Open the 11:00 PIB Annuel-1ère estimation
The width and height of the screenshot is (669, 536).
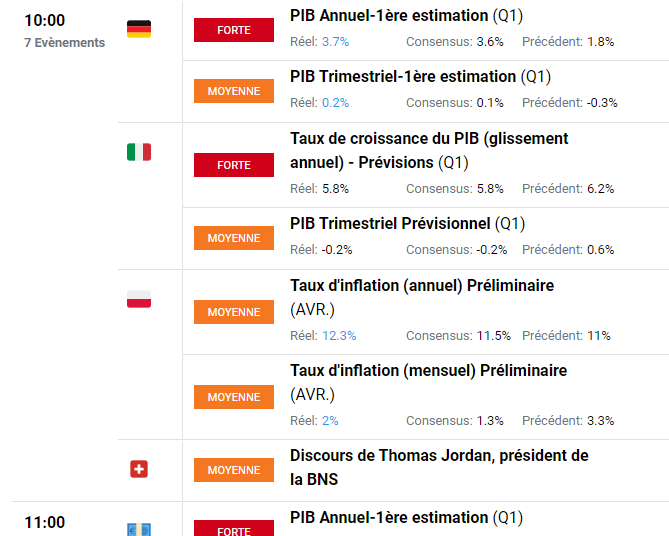tap(406, 518)
